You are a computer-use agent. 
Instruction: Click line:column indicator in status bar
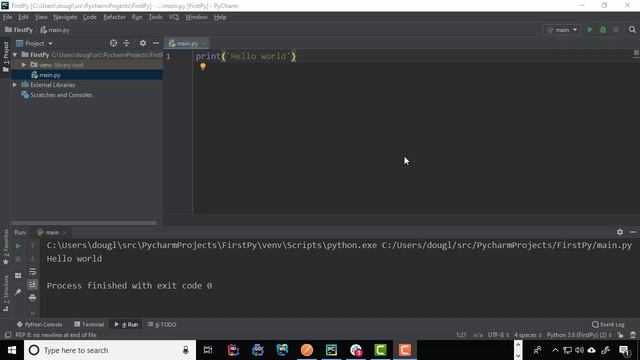tap(461, 335)
